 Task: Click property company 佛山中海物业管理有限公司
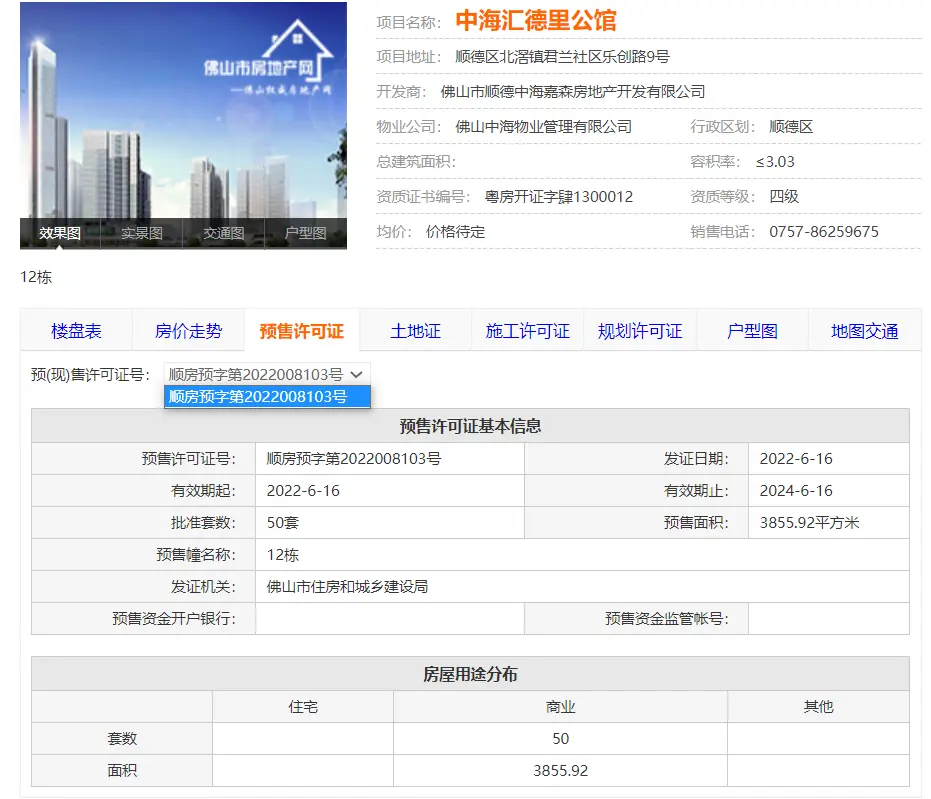coord(543,126)
